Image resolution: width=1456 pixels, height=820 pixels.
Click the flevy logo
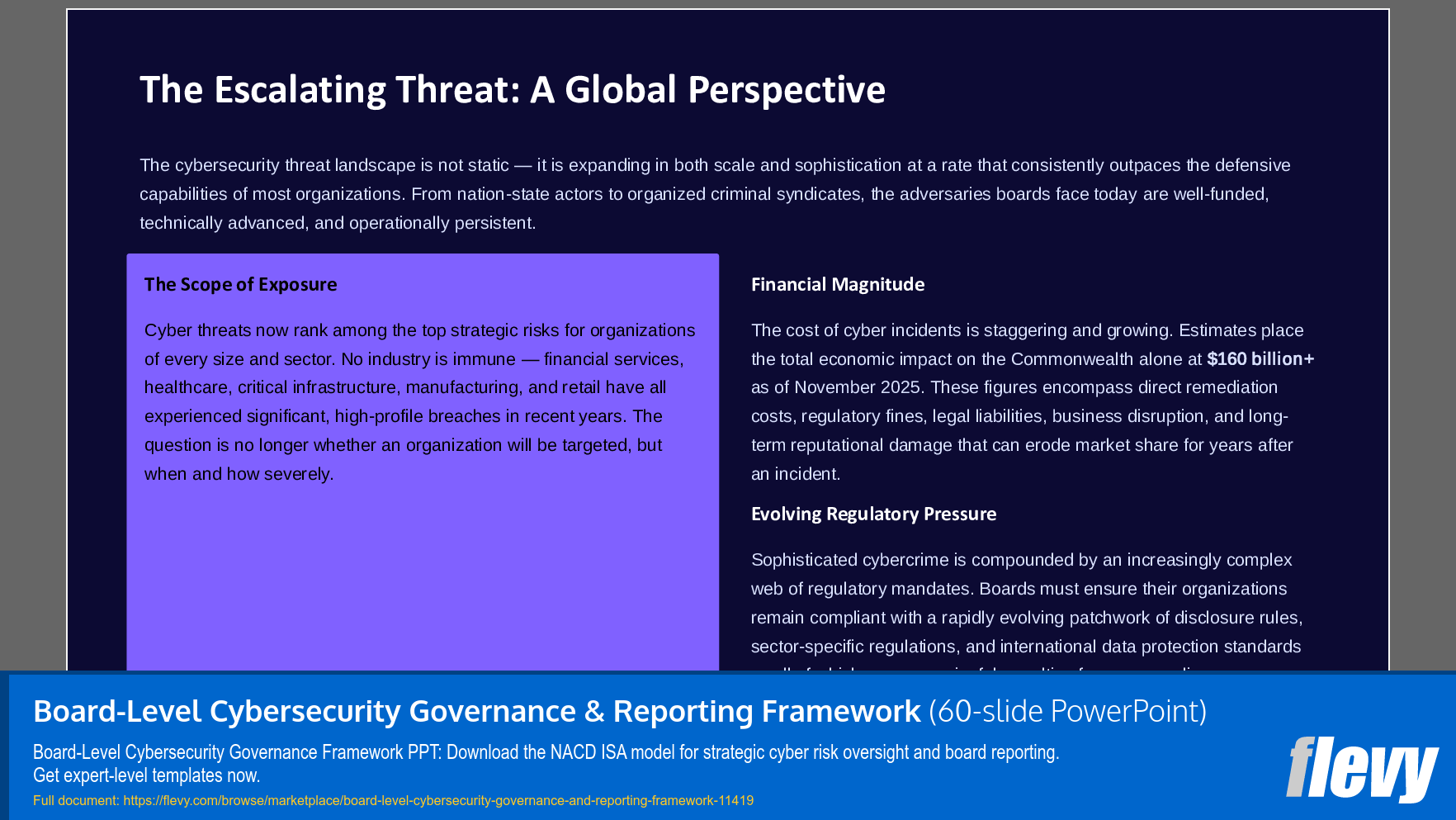(x=1362, y=770)
